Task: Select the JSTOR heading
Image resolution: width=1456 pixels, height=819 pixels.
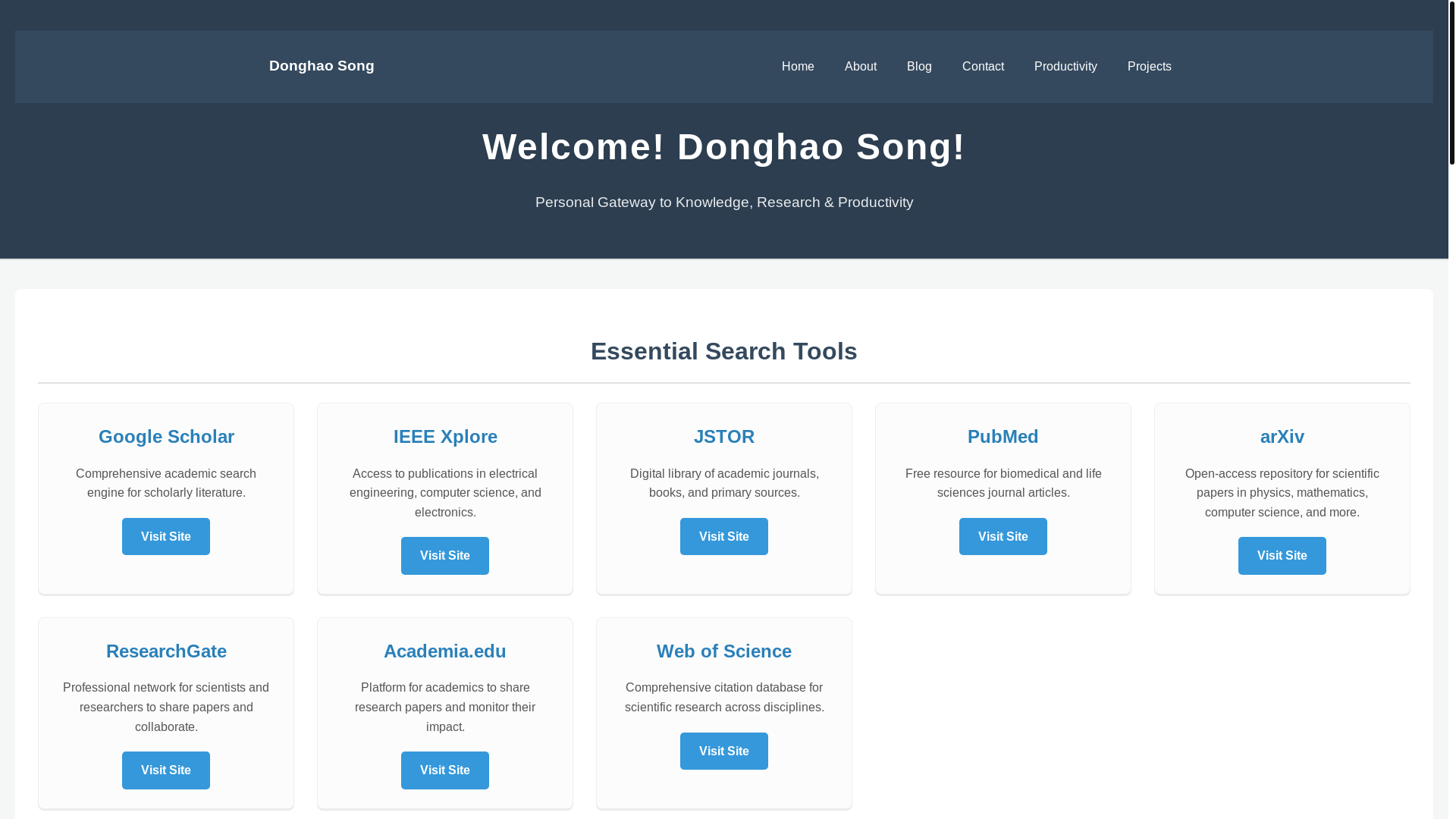Action: [x=724, y=437]
